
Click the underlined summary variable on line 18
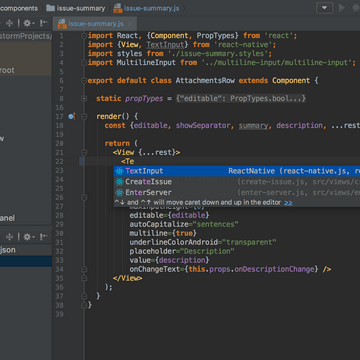coord(253,126)
